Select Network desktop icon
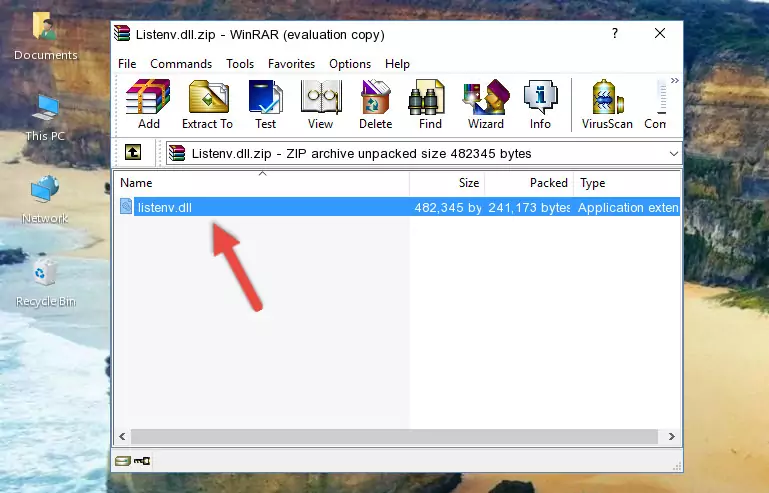The height and width of the screenshot is (493, 769). [45, 200]
